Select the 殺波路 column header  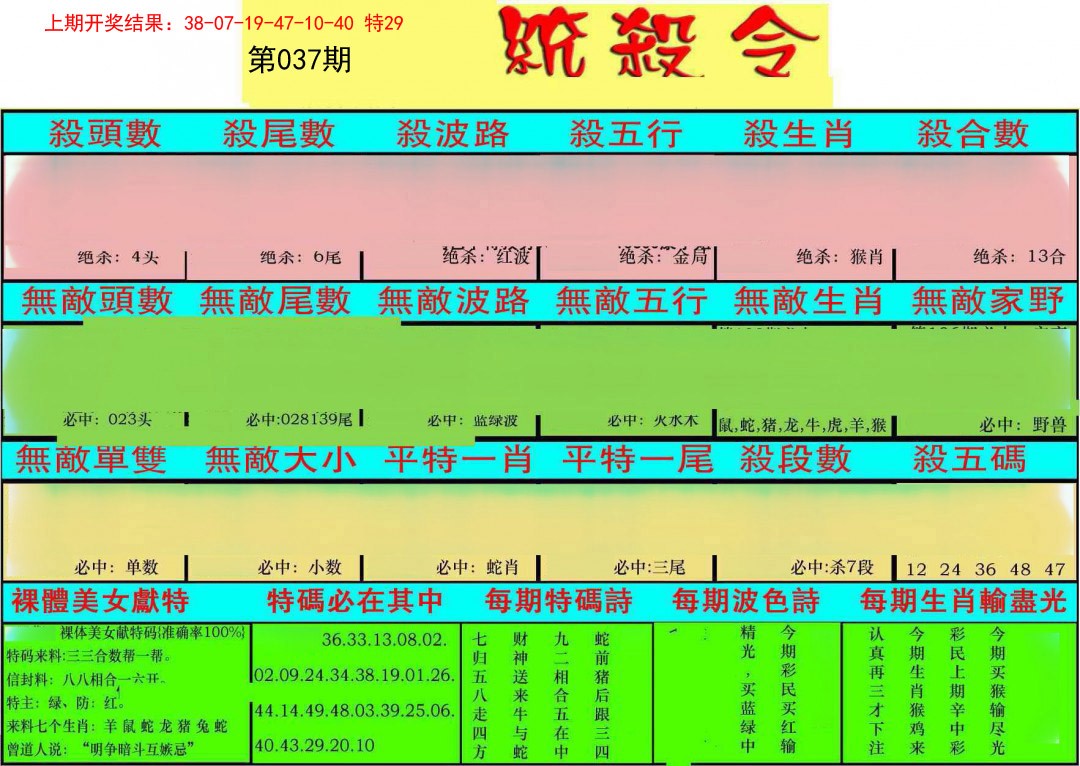click(x=452, y=133)
